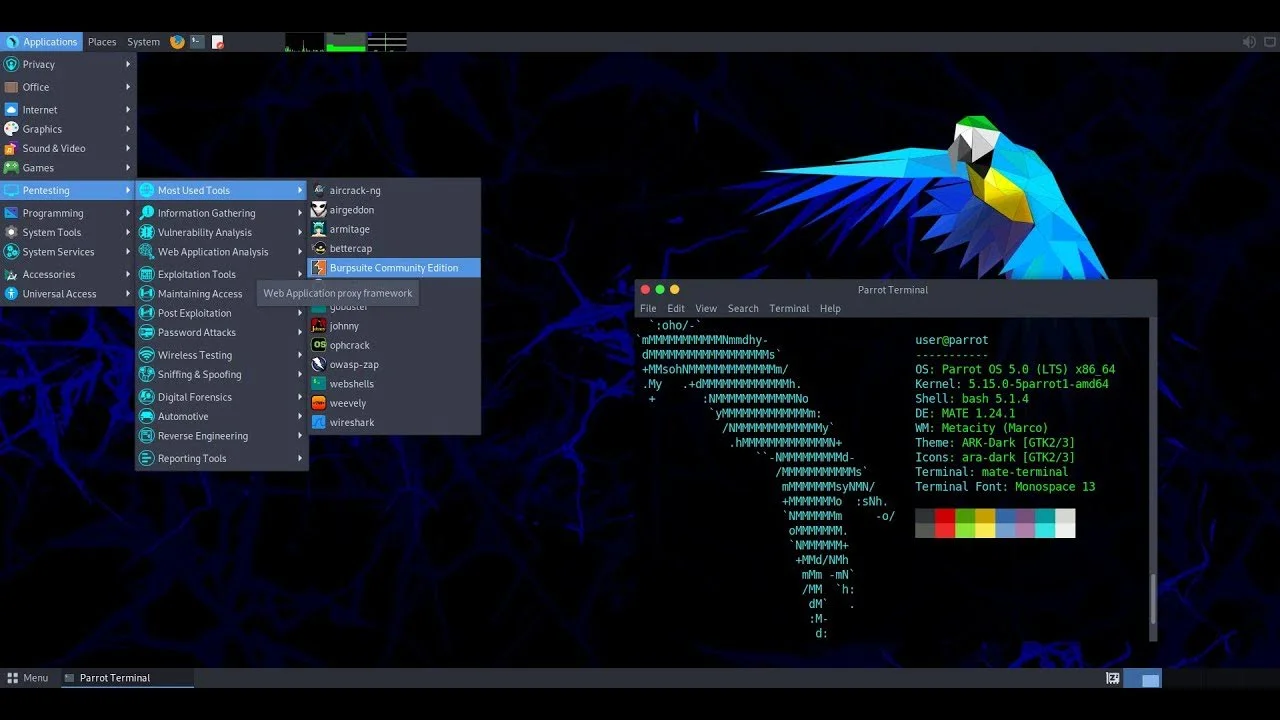Expand Vulnerability Analysis submenu
The image size is (1280, 720).
222,232
